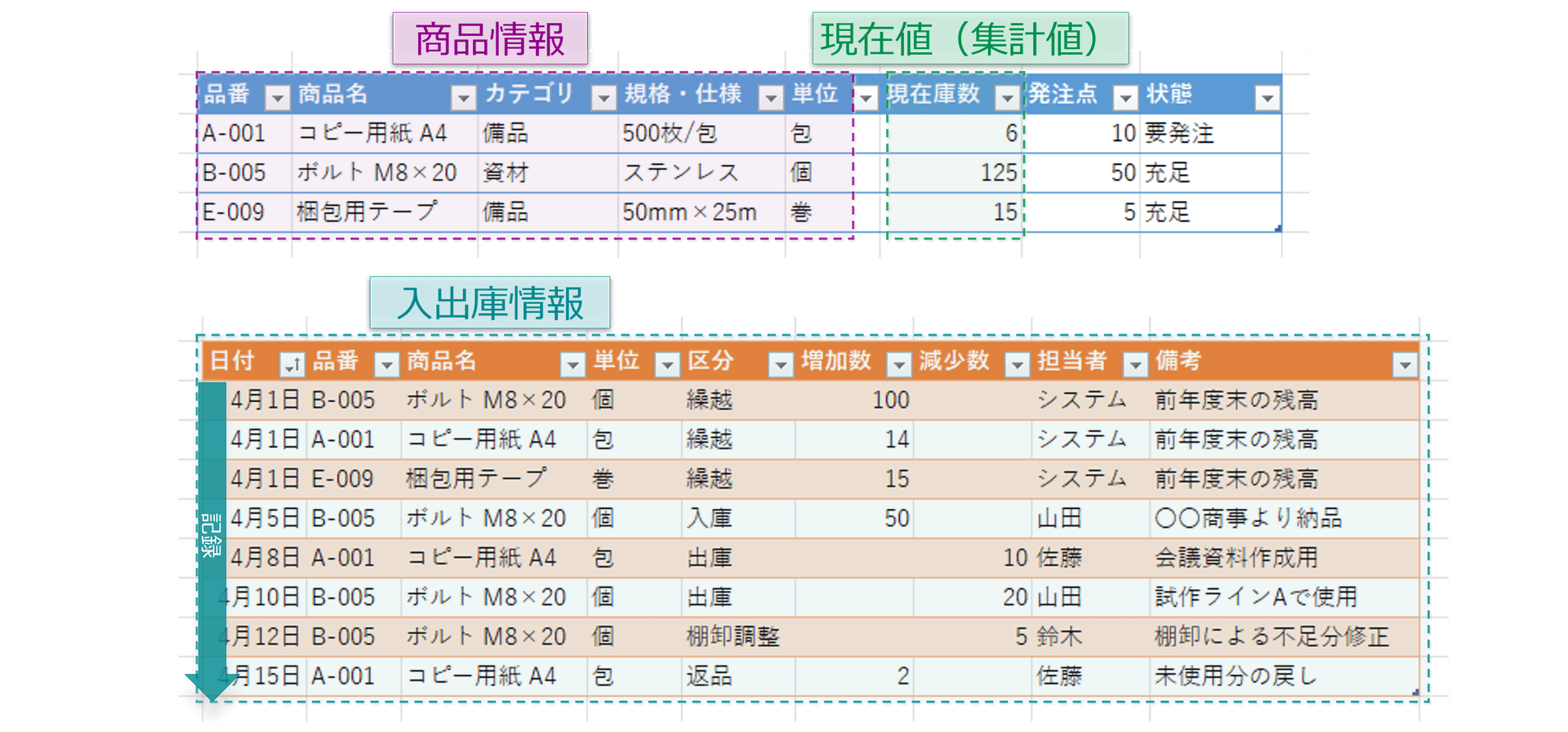This screenshot has height=732, width=1568.
Task: Open the 発注点 filter dropdown
Action: [x=1126, y=98]
